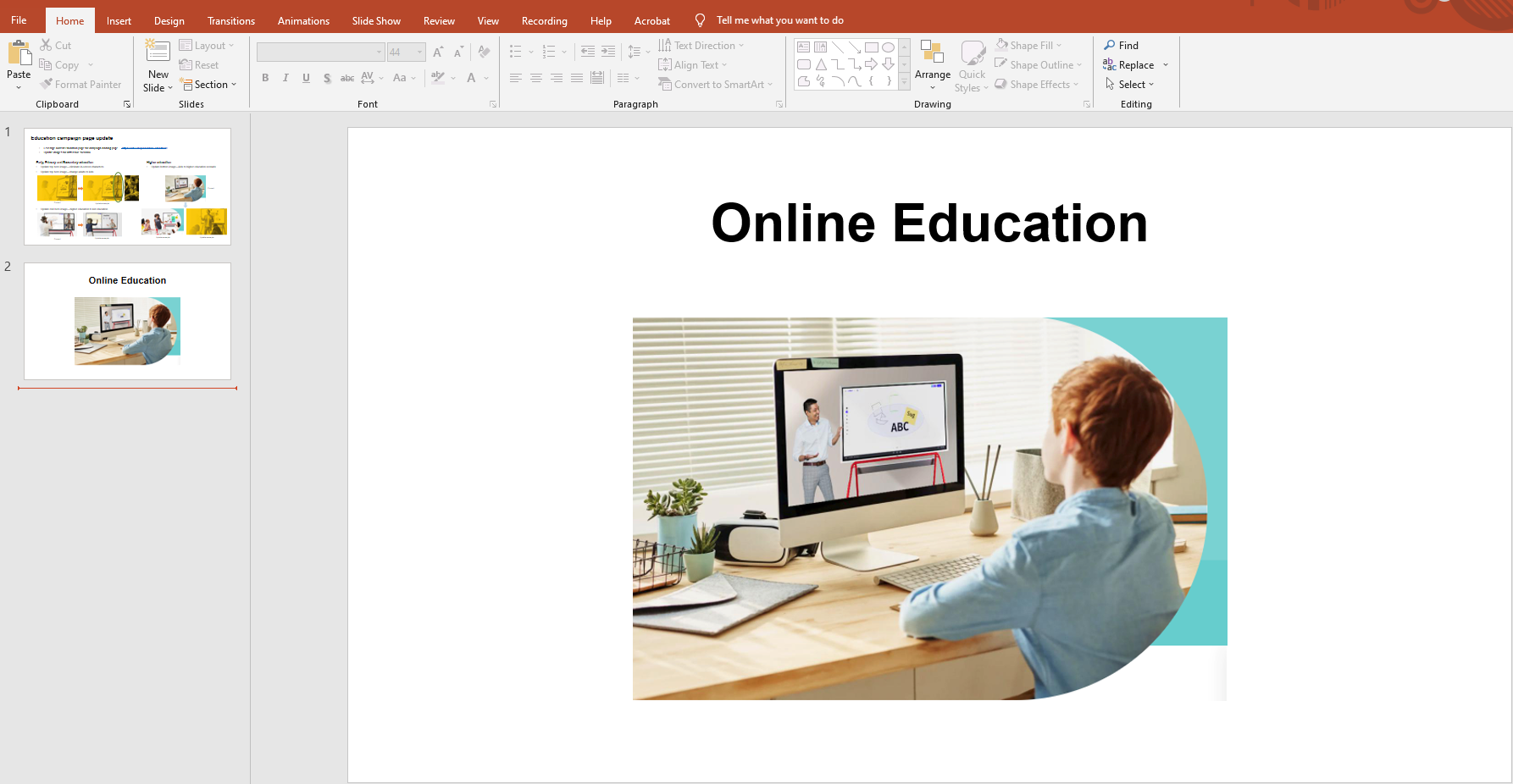The image size is (1513, 784).
Task: Select slide 1 in thumbnail panel
Action: tap(127, 185)
